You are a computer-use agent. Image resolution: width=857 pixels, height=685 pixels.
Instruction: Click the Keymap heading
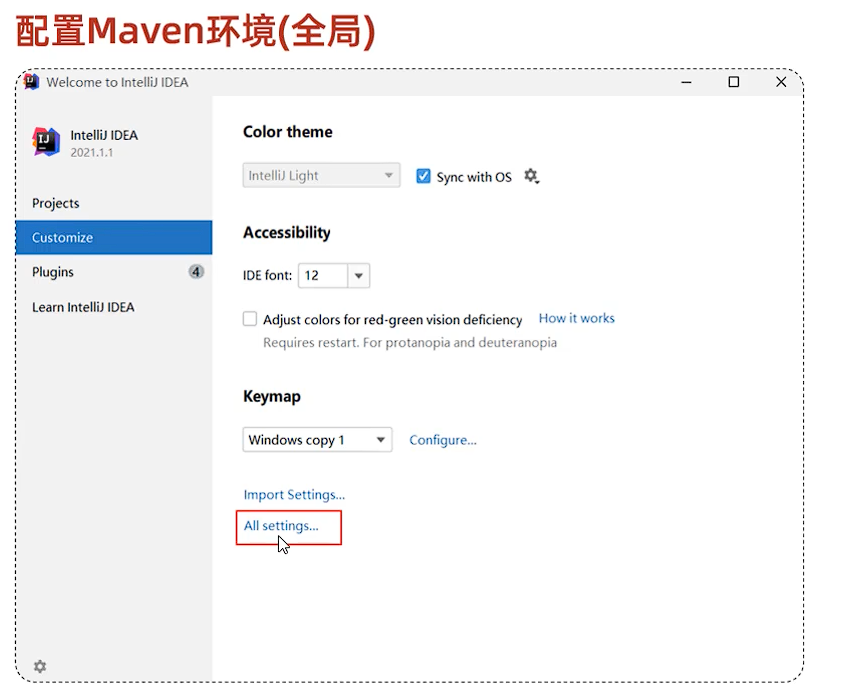click(x=272, y=396)
